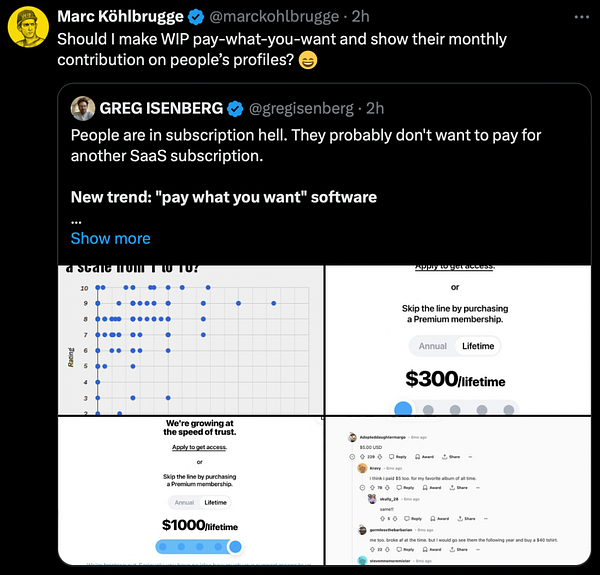Image resolution: width=600 pixels, height=575 pixels.
Task: Click Greg Isenberg's verified badge
Action: [235, 109]
